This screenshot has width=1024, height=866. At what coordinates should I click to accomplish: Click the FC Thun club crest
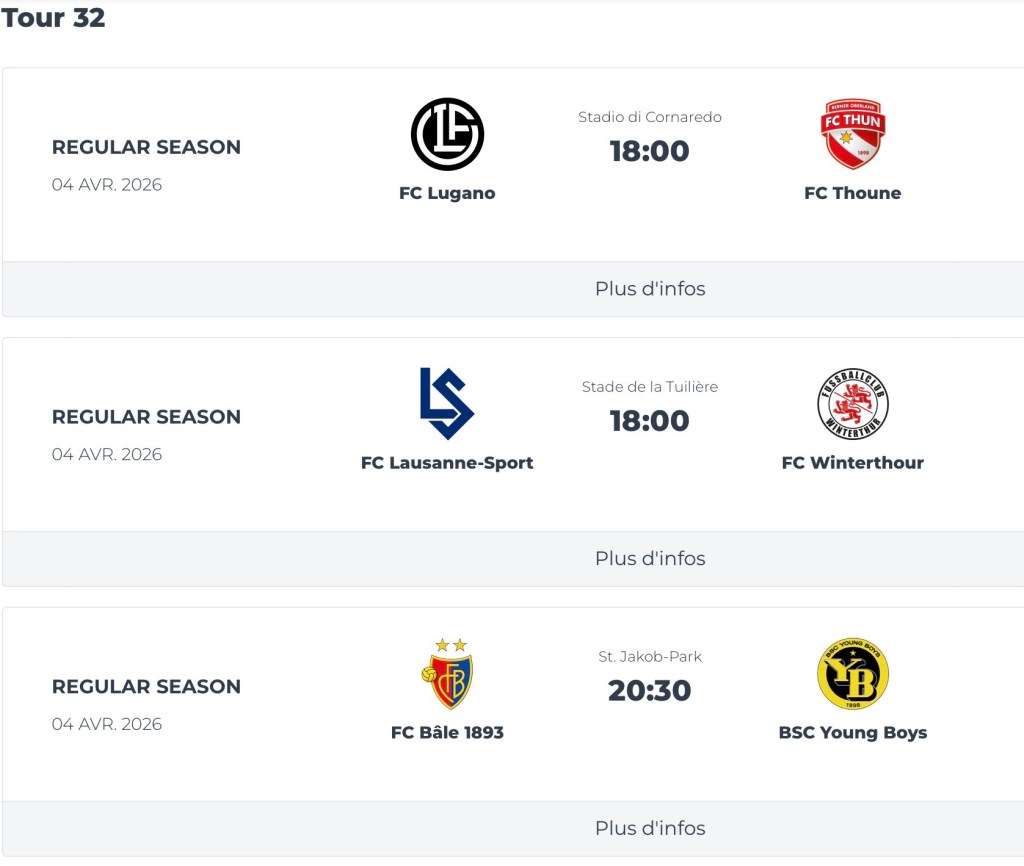point(852,134)
